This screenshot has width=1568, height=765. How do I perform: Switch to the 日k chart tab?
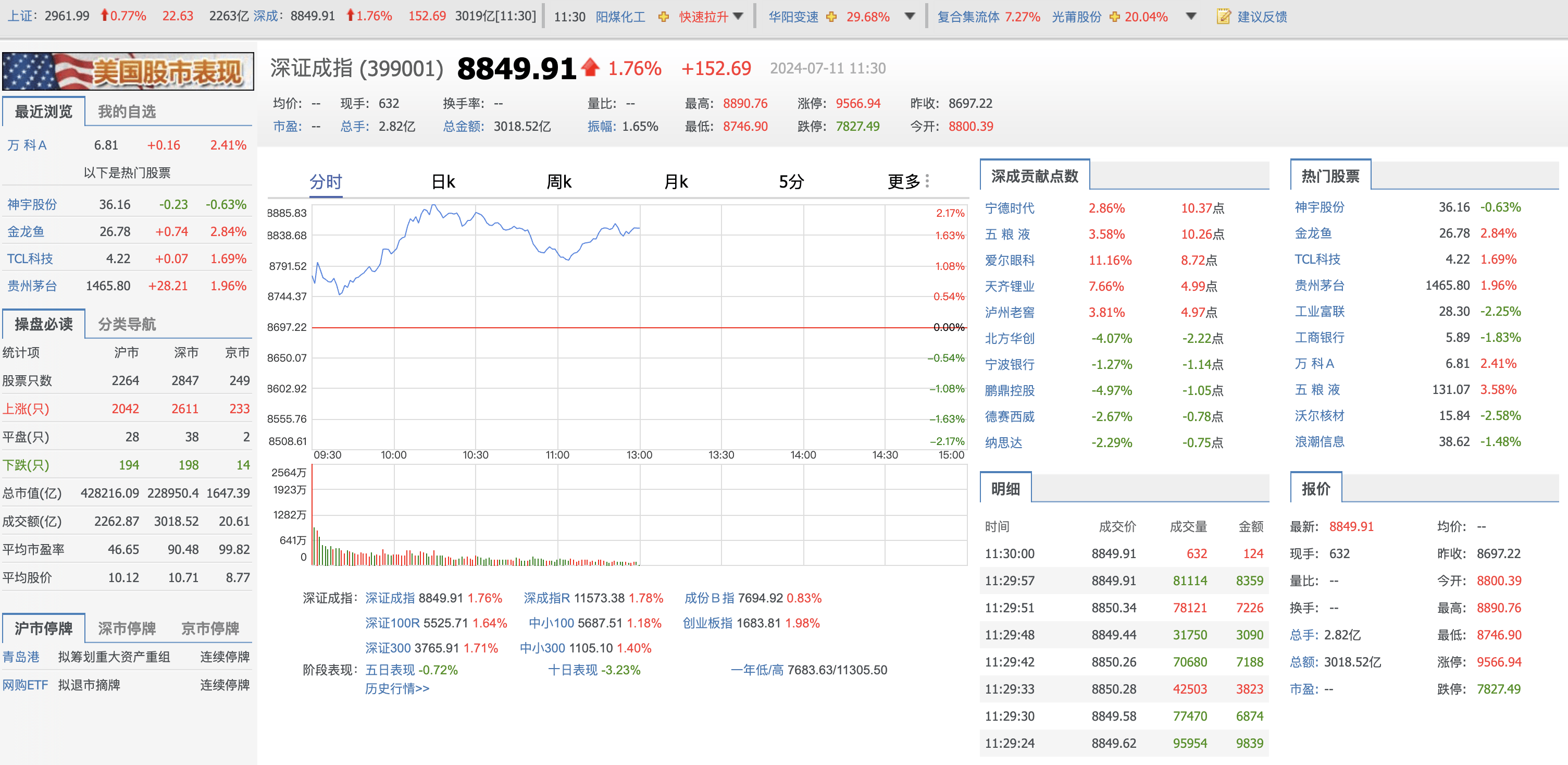click(x=443, y=181)
